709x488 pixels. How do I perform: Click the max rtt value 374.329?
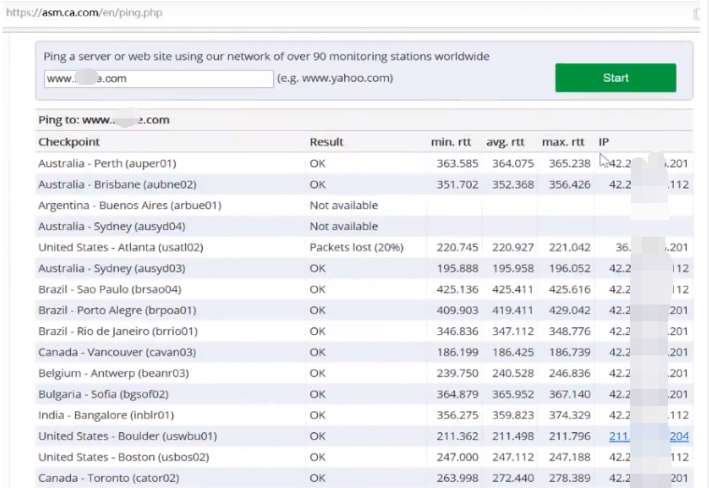569,415
